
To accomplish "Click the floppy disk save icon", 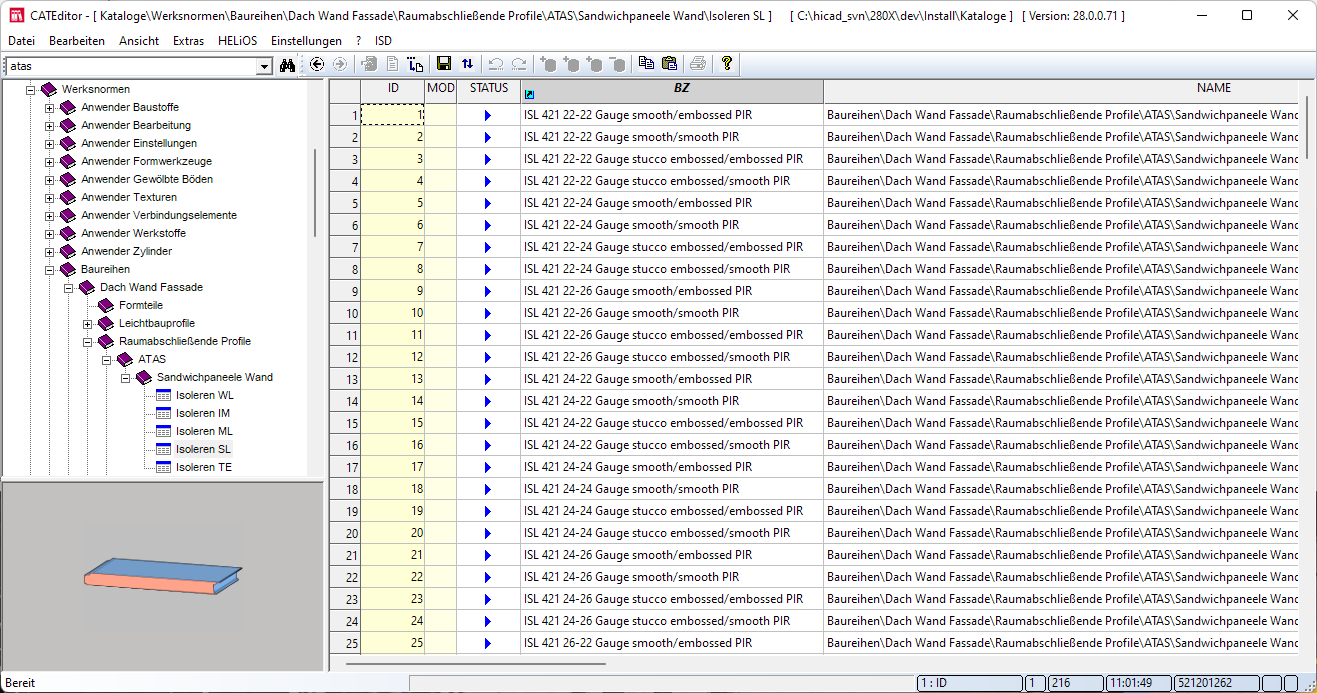I will click(x=444, y=64).
